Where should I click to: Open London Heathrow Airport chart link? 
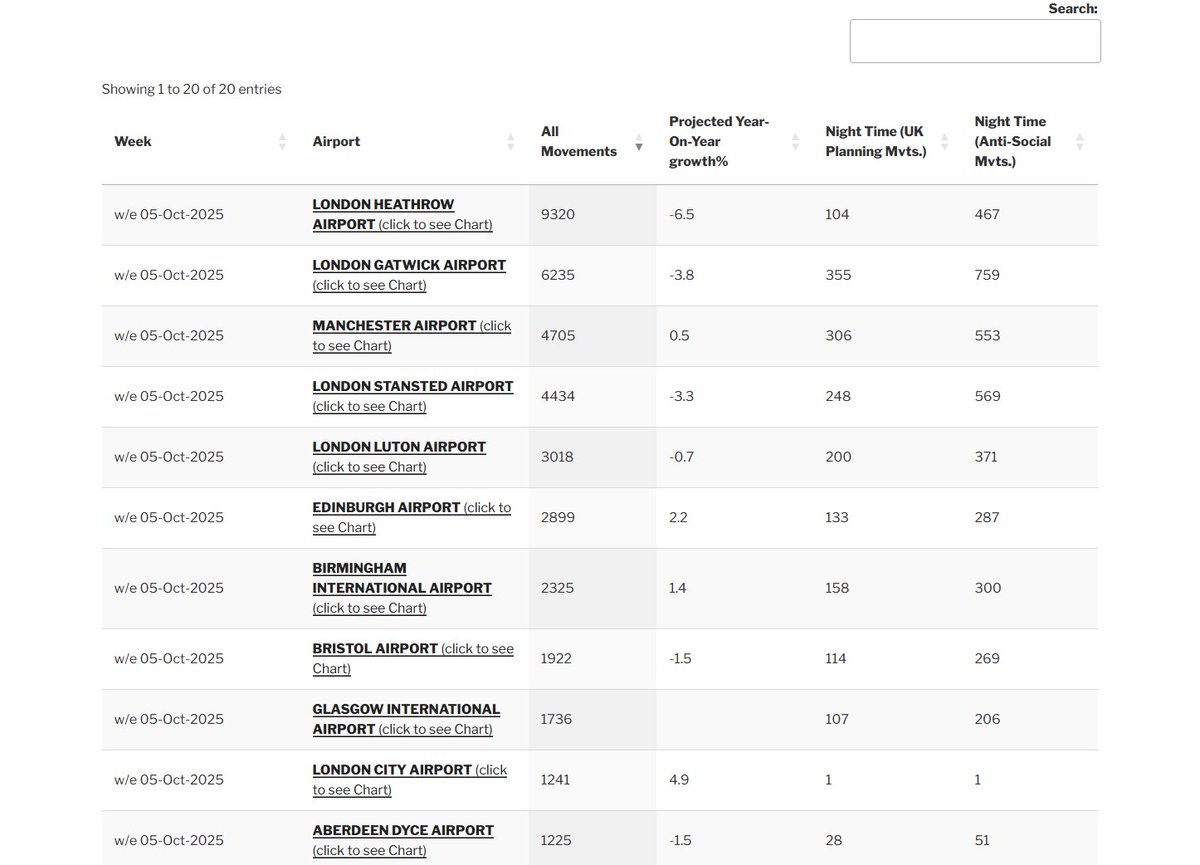pos(402,214)
